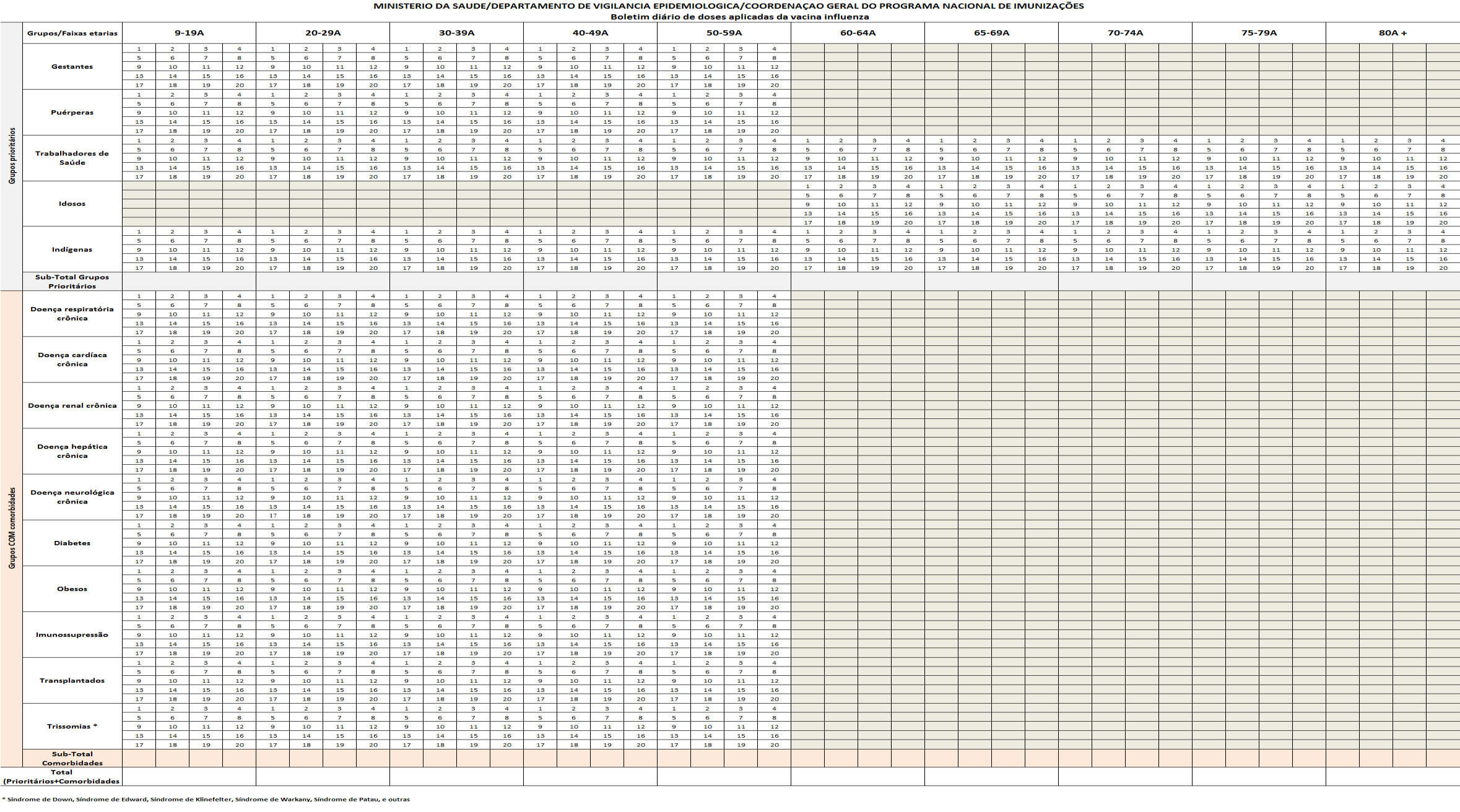Select the Gestantes row label

coord(72,67)
